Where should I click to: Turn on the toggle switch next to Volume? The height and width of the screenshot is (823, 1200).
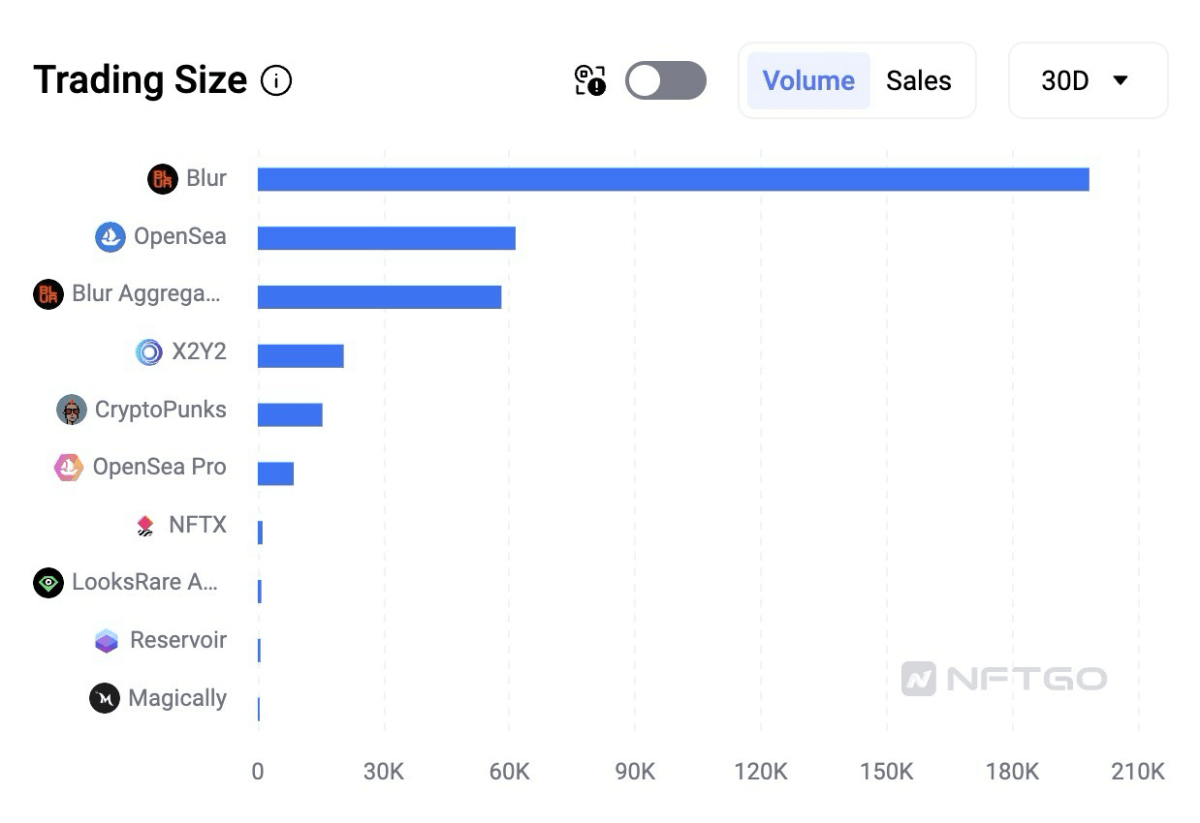(x=666, y=80)
